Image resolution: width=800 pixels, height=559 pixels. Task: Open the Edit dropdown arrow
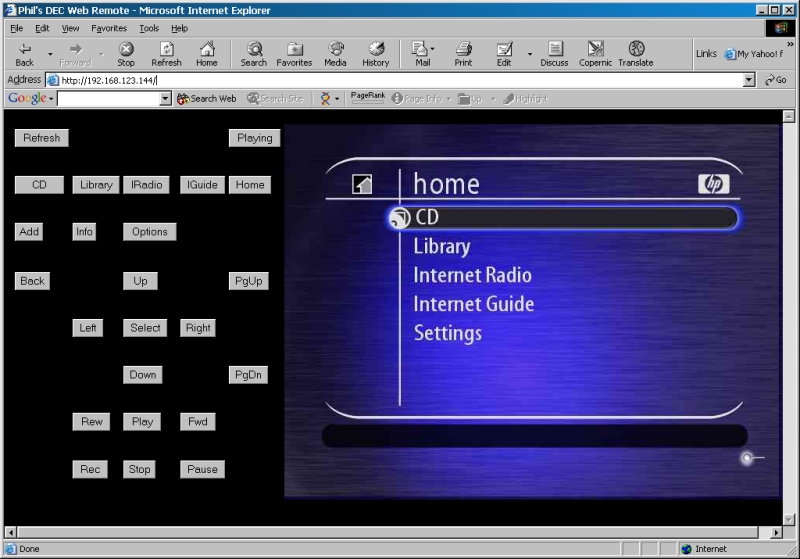(530, 54)
